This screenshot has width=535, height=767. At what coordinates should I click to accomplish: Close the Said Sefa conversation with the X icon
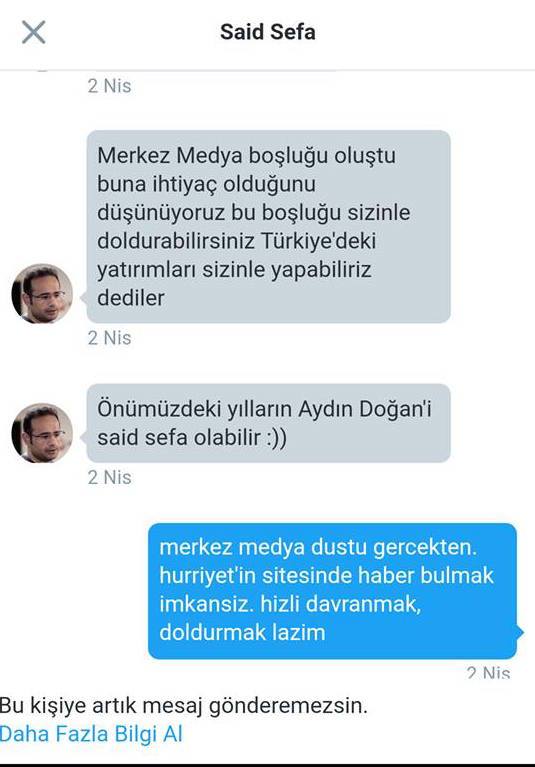34,32
